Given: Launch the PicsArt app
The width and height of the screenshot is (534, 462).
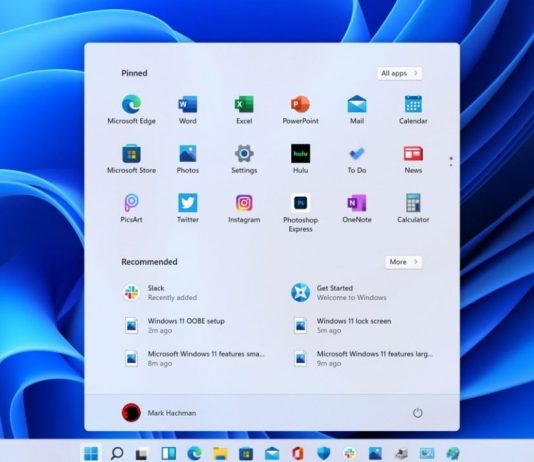Looking at the screenshot, I should (x=131, y=208).
